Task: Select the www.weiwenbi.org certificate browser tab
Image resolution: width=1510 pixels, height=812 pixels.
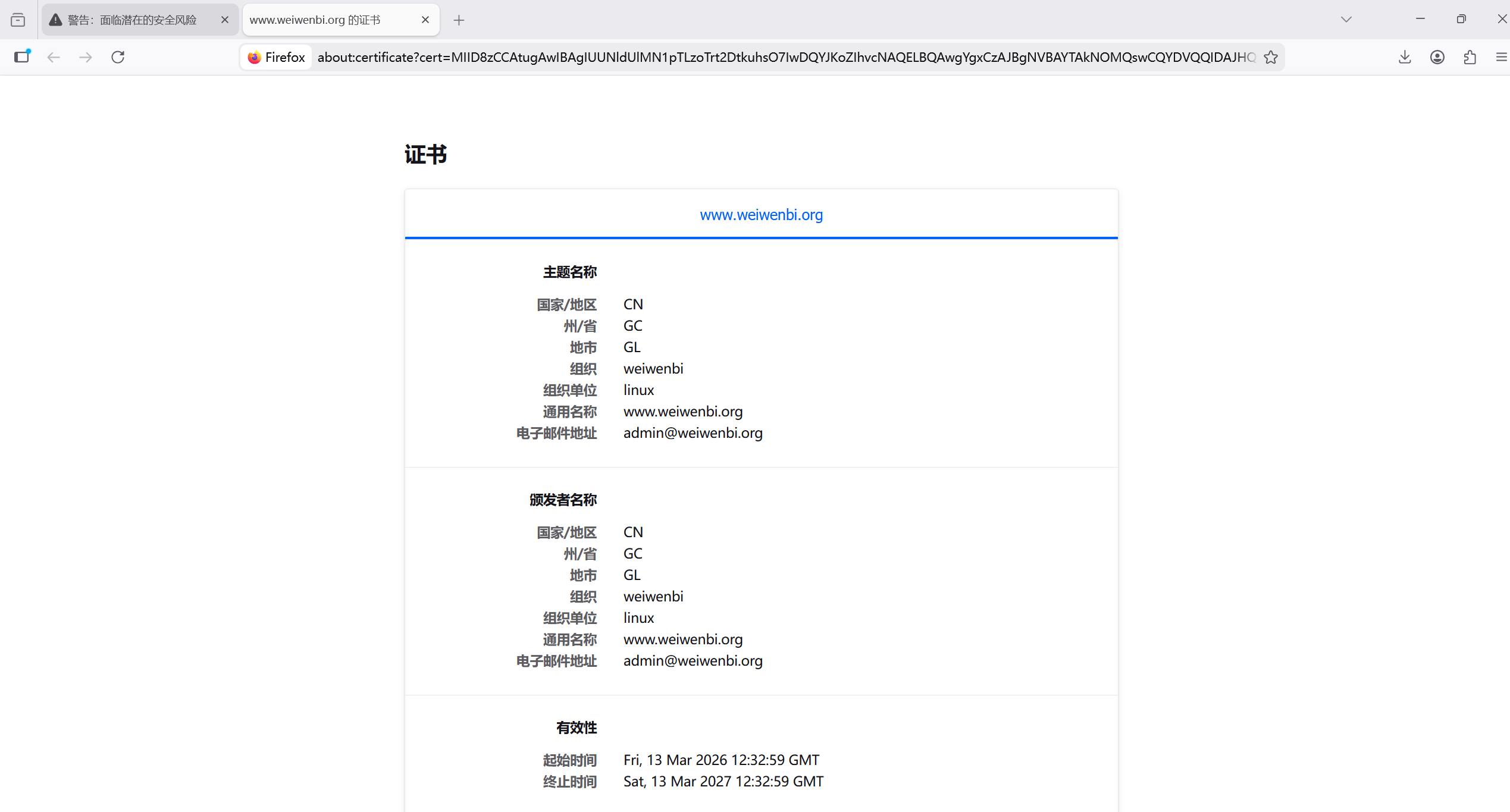Action: pos(315,20)
